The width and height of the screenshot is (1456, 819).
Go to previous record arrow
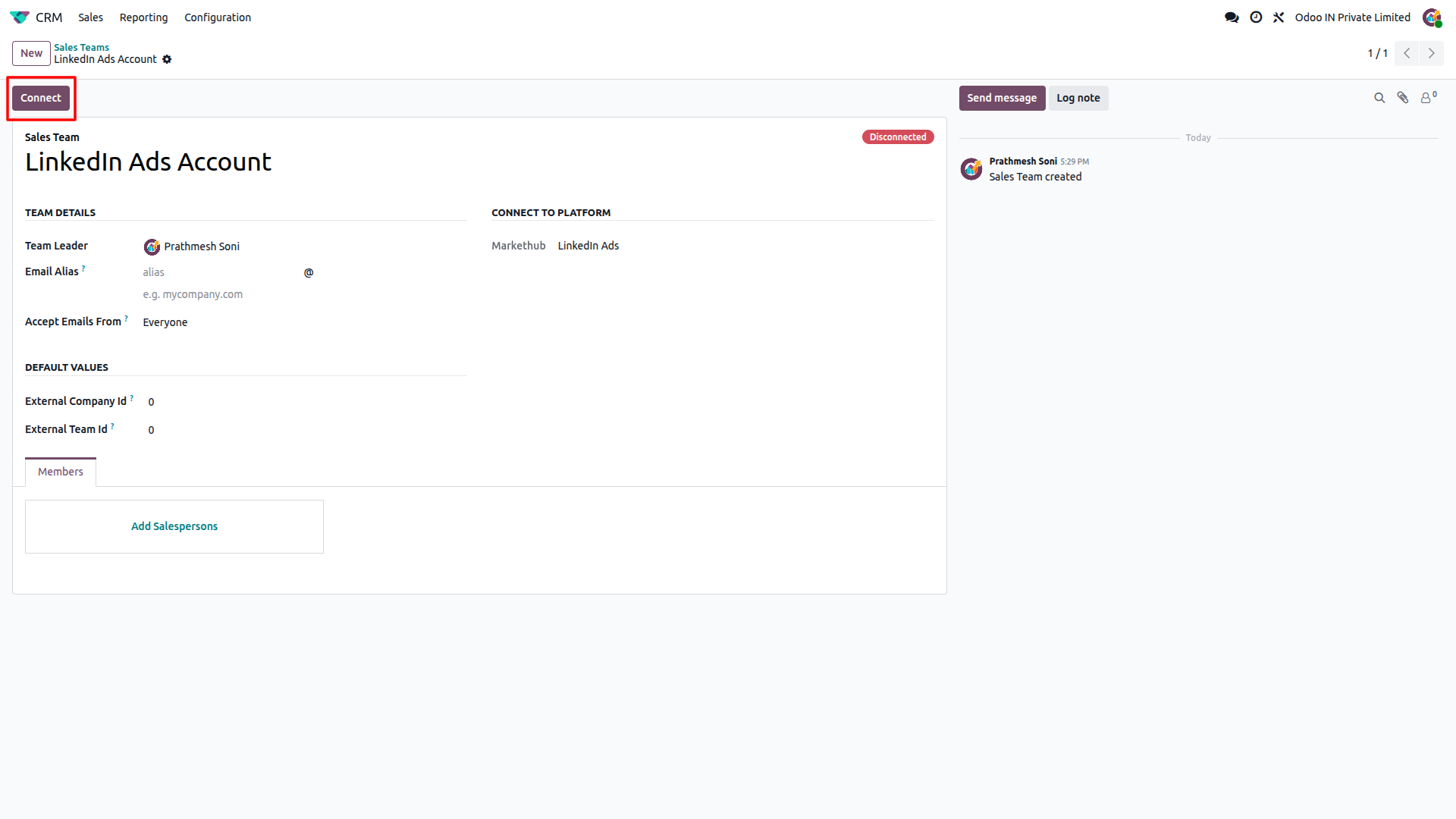coord(1407,53)
